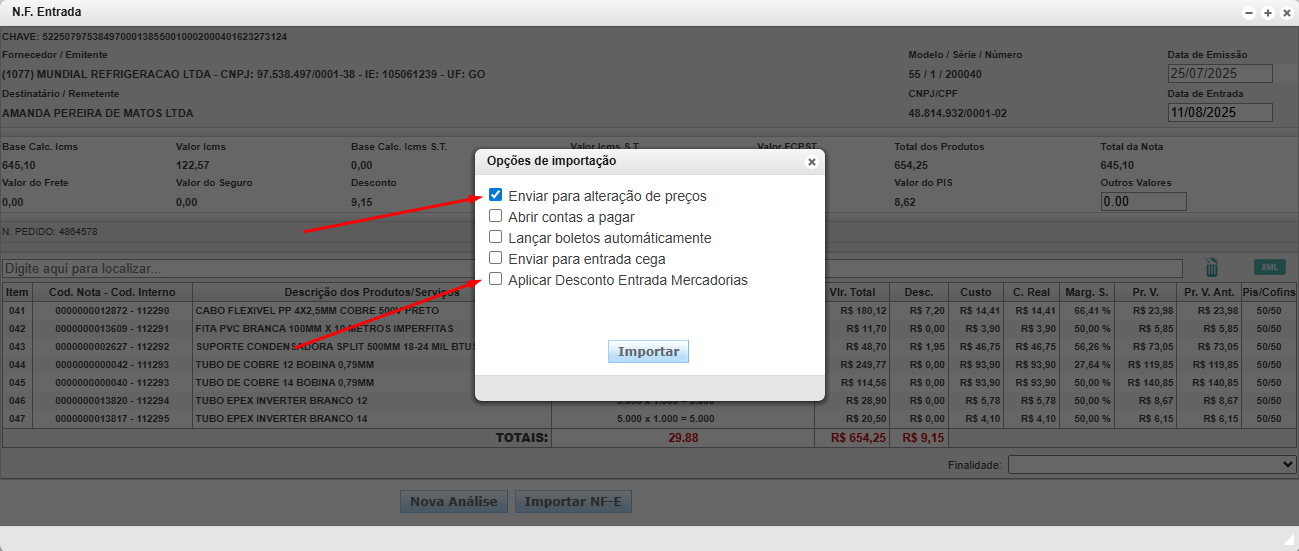Focus the Outros Valores input field
Viewport: 1299px width, 551px height.
click(x=1143, y=201)
